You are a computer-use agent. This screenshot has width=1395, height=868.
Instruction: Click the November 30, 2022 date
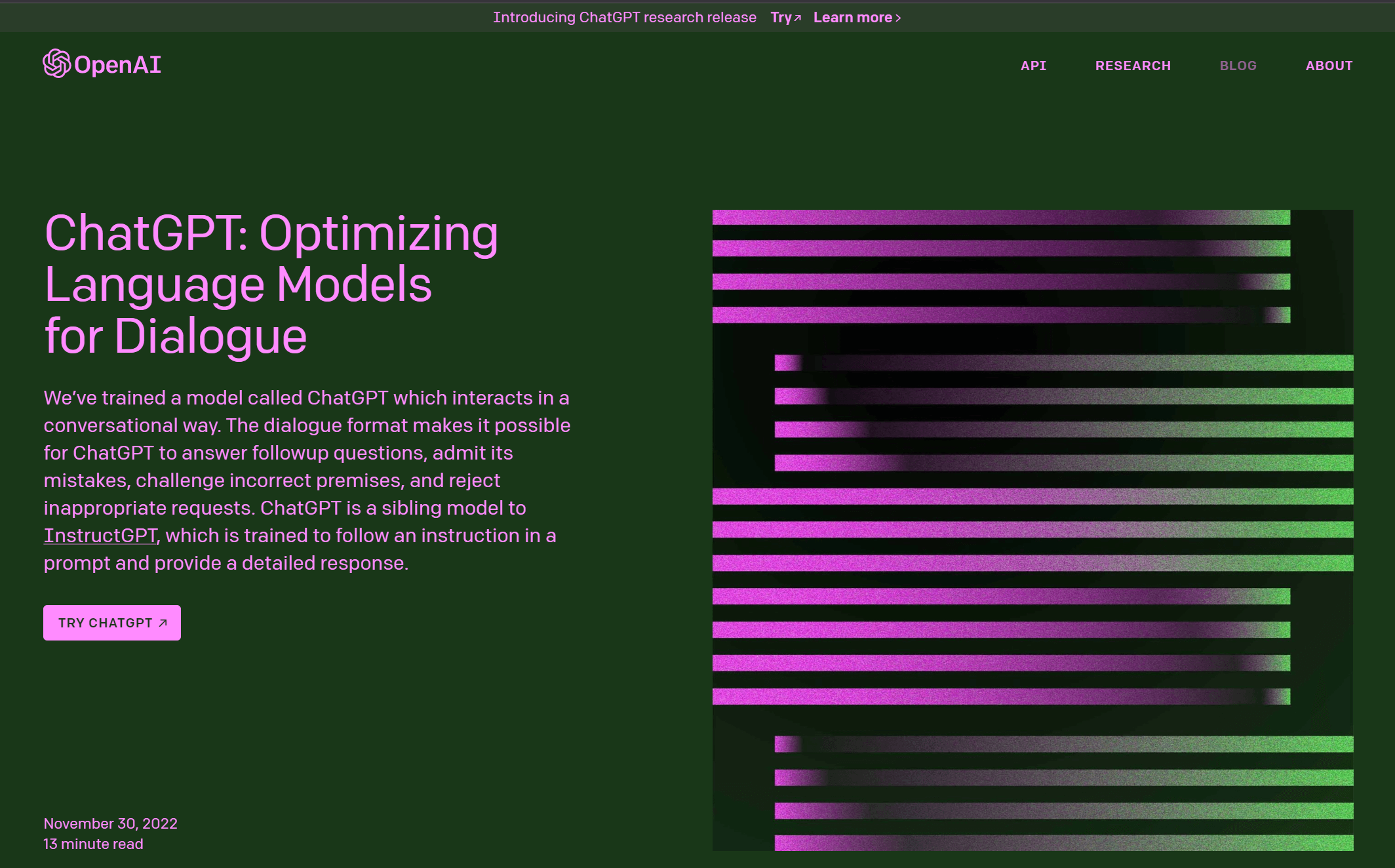(110, 823)
